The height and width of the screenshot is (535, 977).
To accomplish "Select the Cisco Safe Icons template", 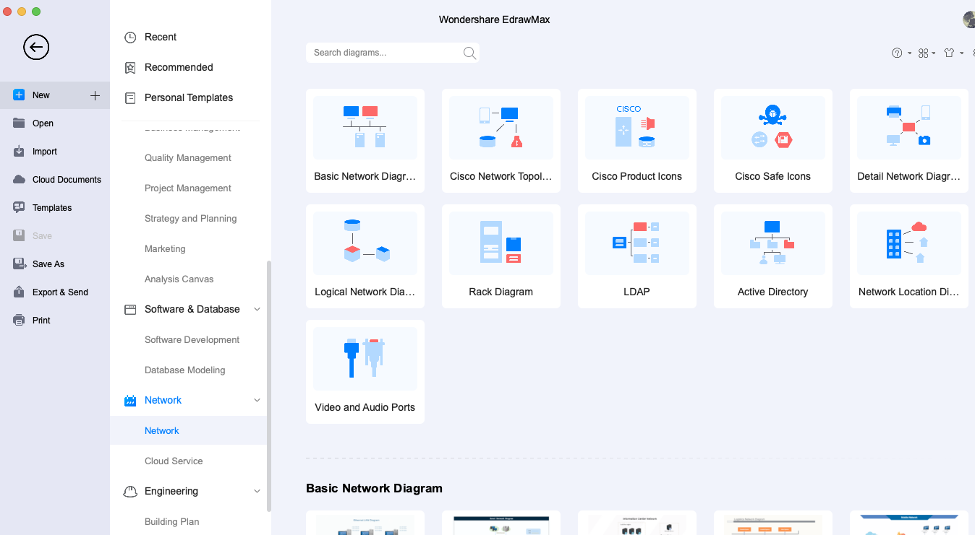I will tap(773, 141).
